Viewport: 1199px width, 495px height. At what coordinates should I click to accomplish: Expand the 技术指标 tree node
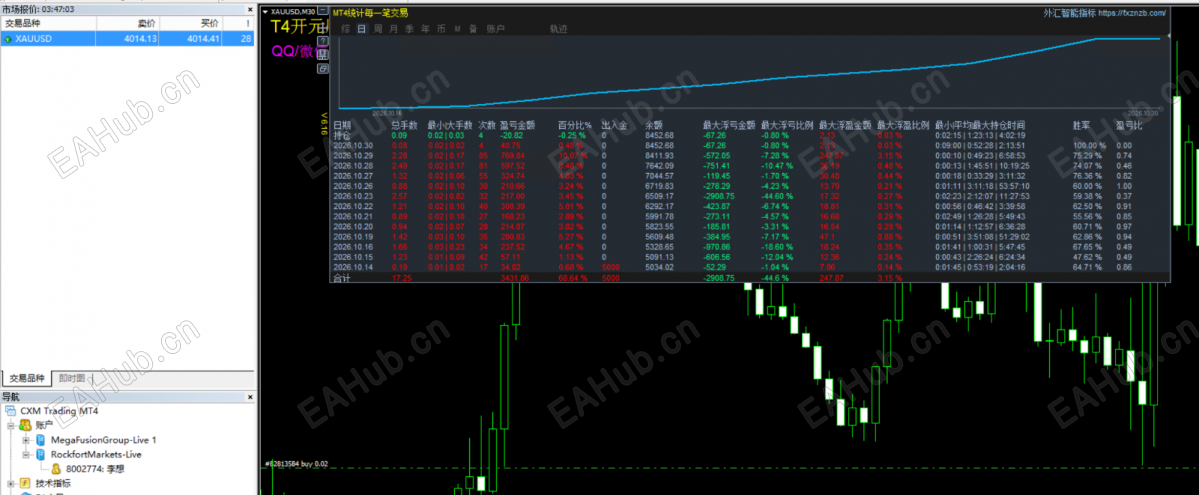pos(11,484)
